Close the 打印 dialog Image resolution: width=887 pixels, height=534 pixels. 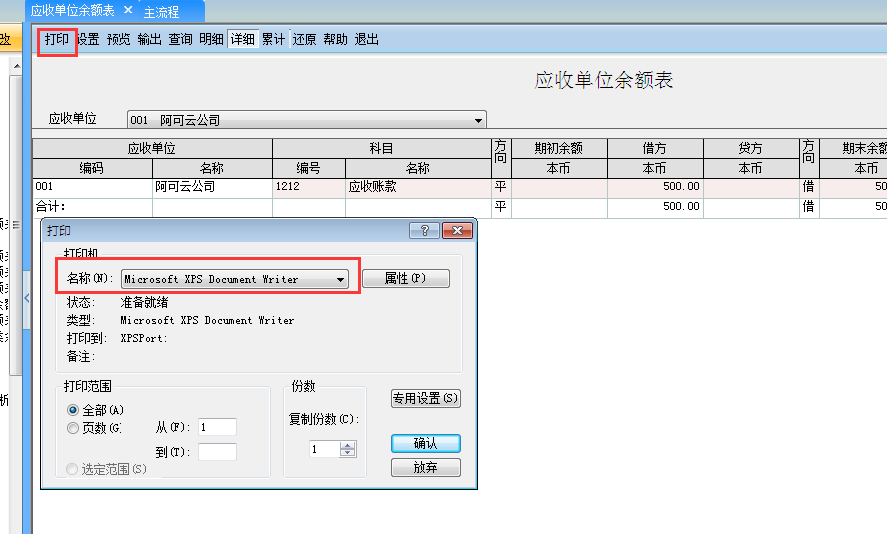457,230
